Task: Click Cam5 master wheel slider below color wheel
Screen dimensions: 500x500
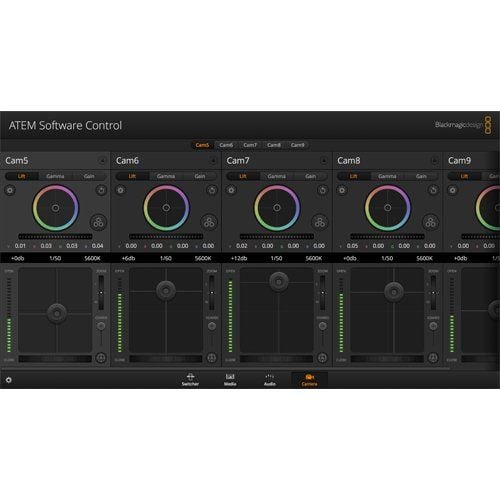Action: point(55,236)
